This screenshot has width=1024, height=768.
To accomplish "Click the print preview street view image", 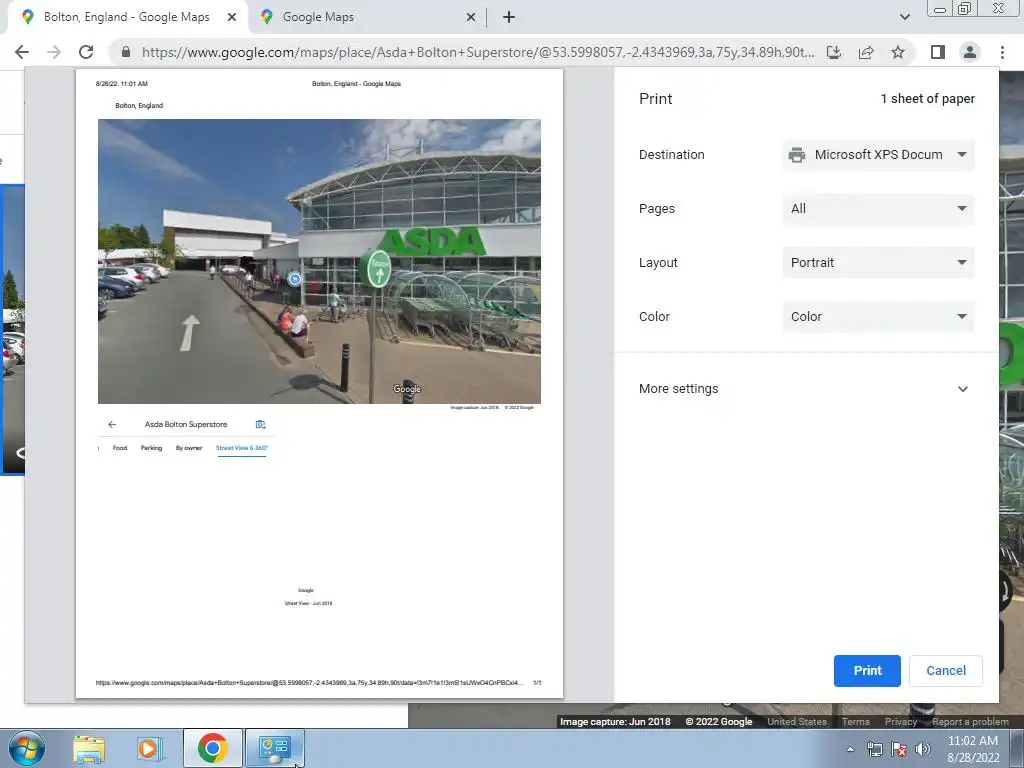I will [319, 261].
